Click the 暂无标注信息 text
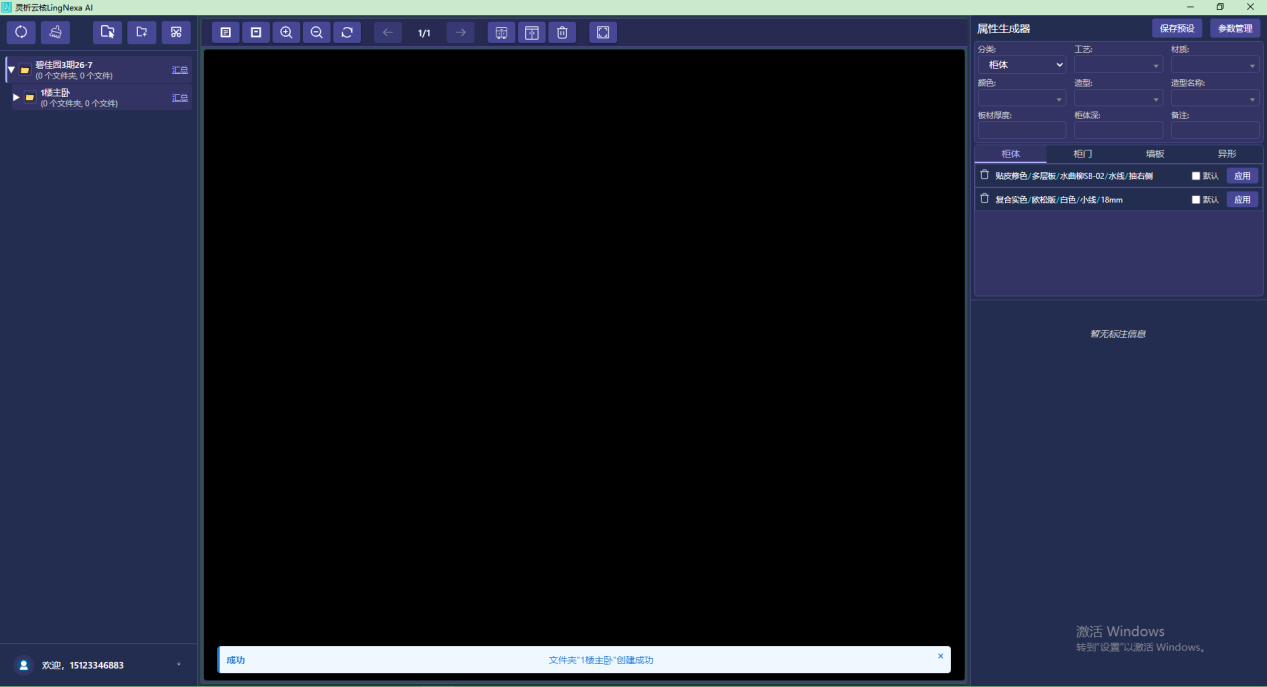 [1118, 334]
